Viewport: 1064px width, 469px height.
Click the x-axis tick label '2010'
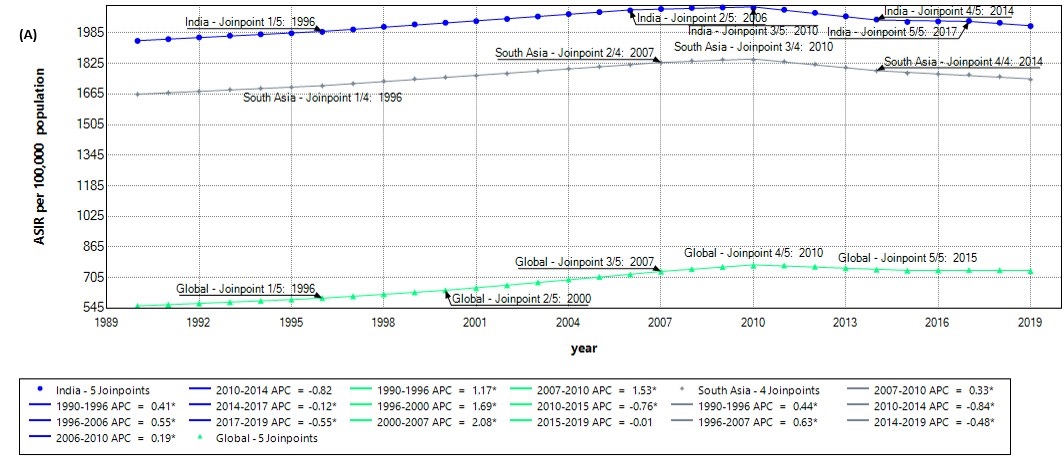click(x=753, y=321)
